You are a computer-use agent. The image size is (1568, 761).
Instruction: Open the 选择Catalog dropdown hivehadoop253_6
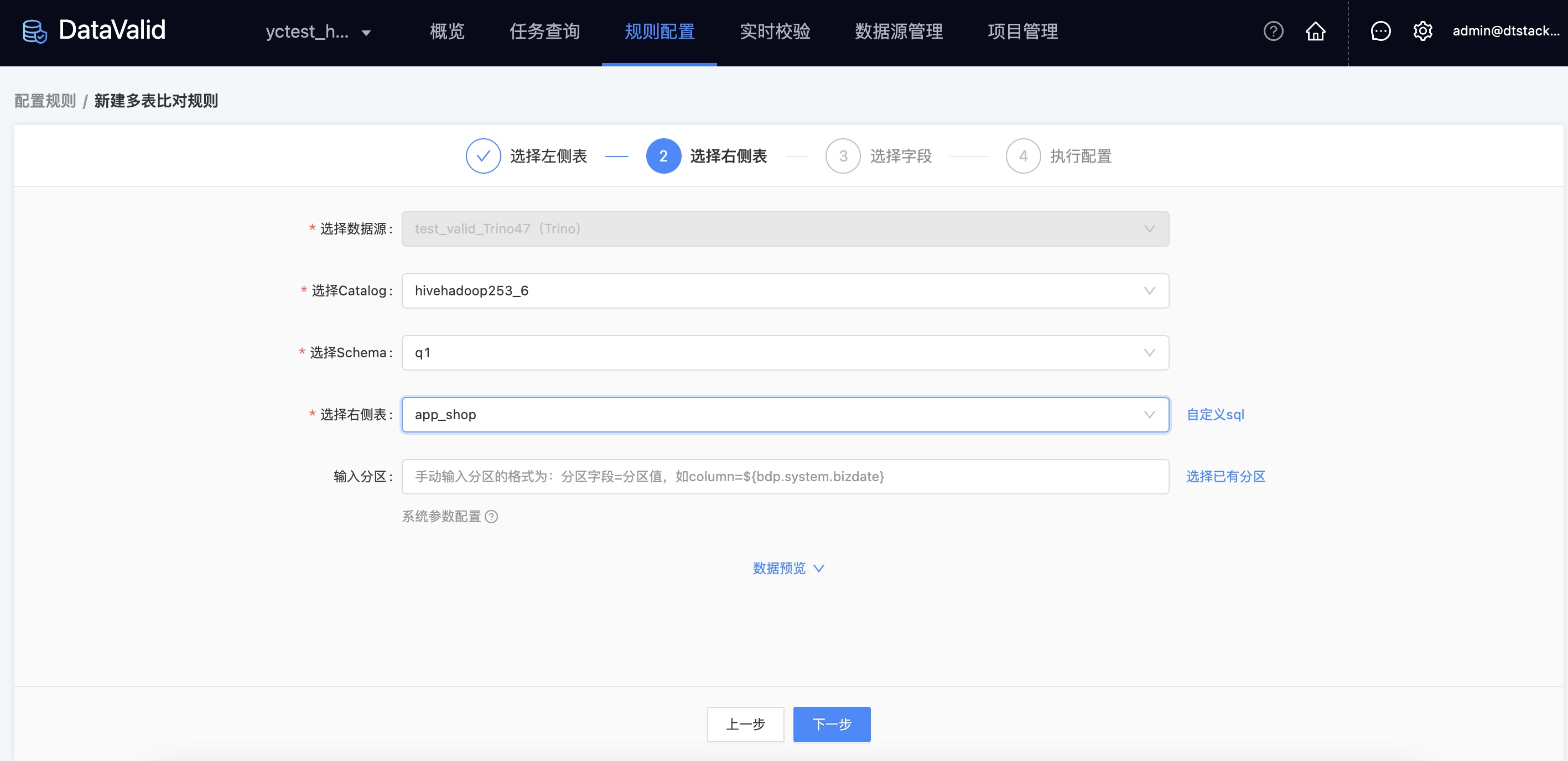785,291
